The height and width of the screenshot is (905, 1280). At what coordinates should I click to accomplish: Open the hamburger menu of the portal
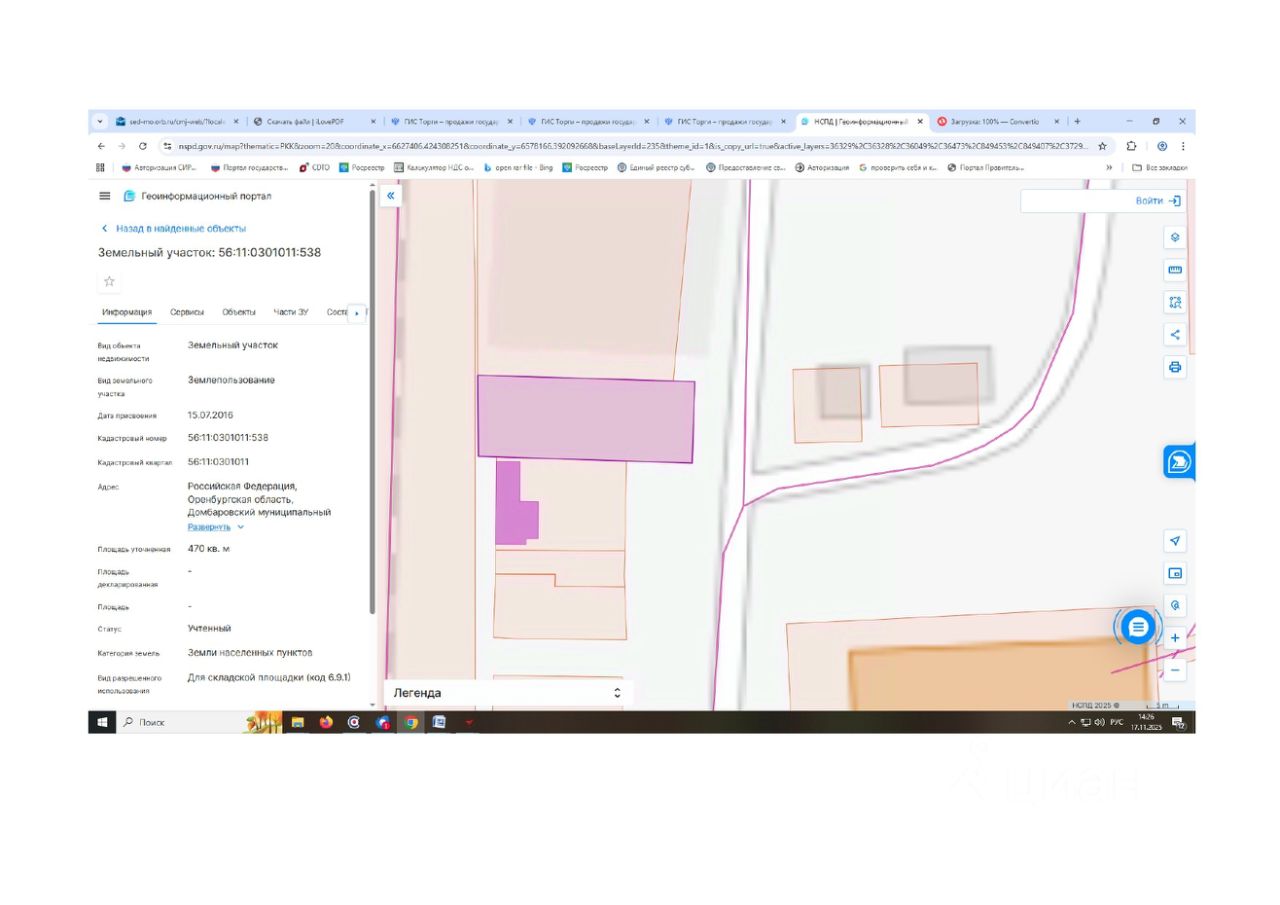(105, 196)
